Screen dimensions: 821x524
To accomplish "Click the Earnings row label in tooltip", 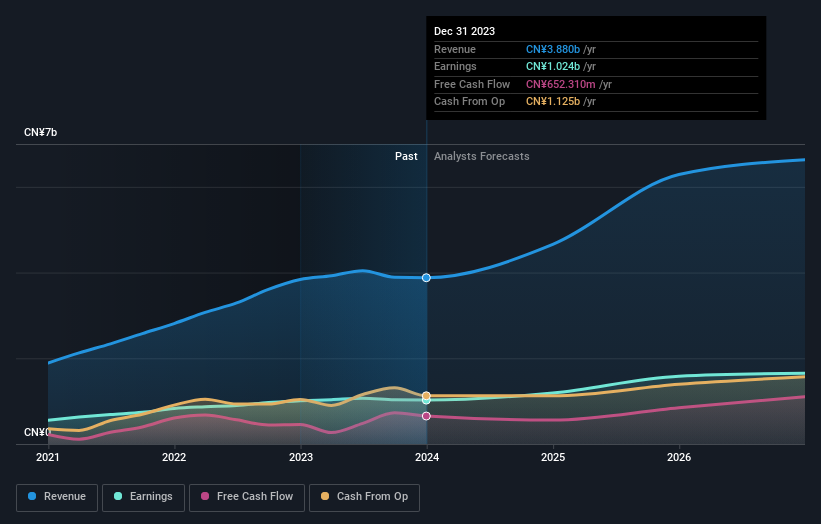I will pyautogui.click(x=455, y=66).
